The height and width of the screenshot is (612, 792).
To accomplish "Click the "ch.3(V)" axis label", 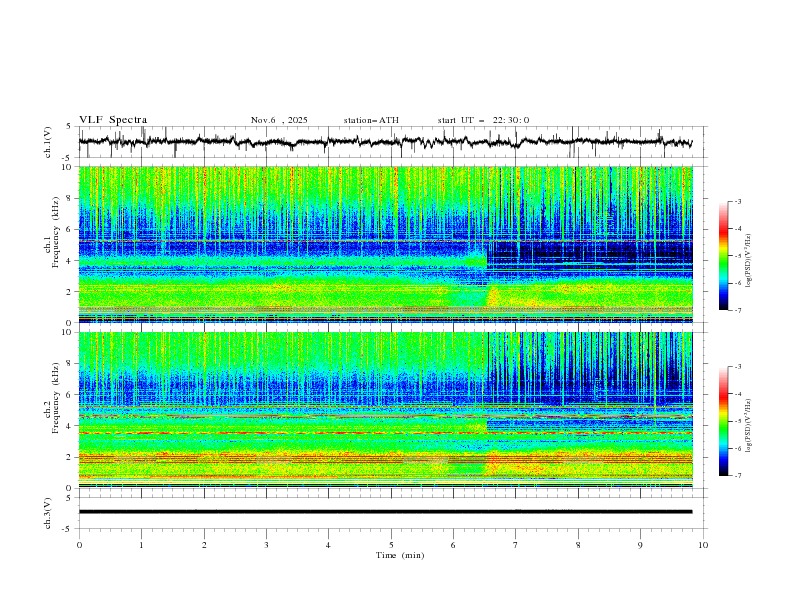I will pos(48,513).
